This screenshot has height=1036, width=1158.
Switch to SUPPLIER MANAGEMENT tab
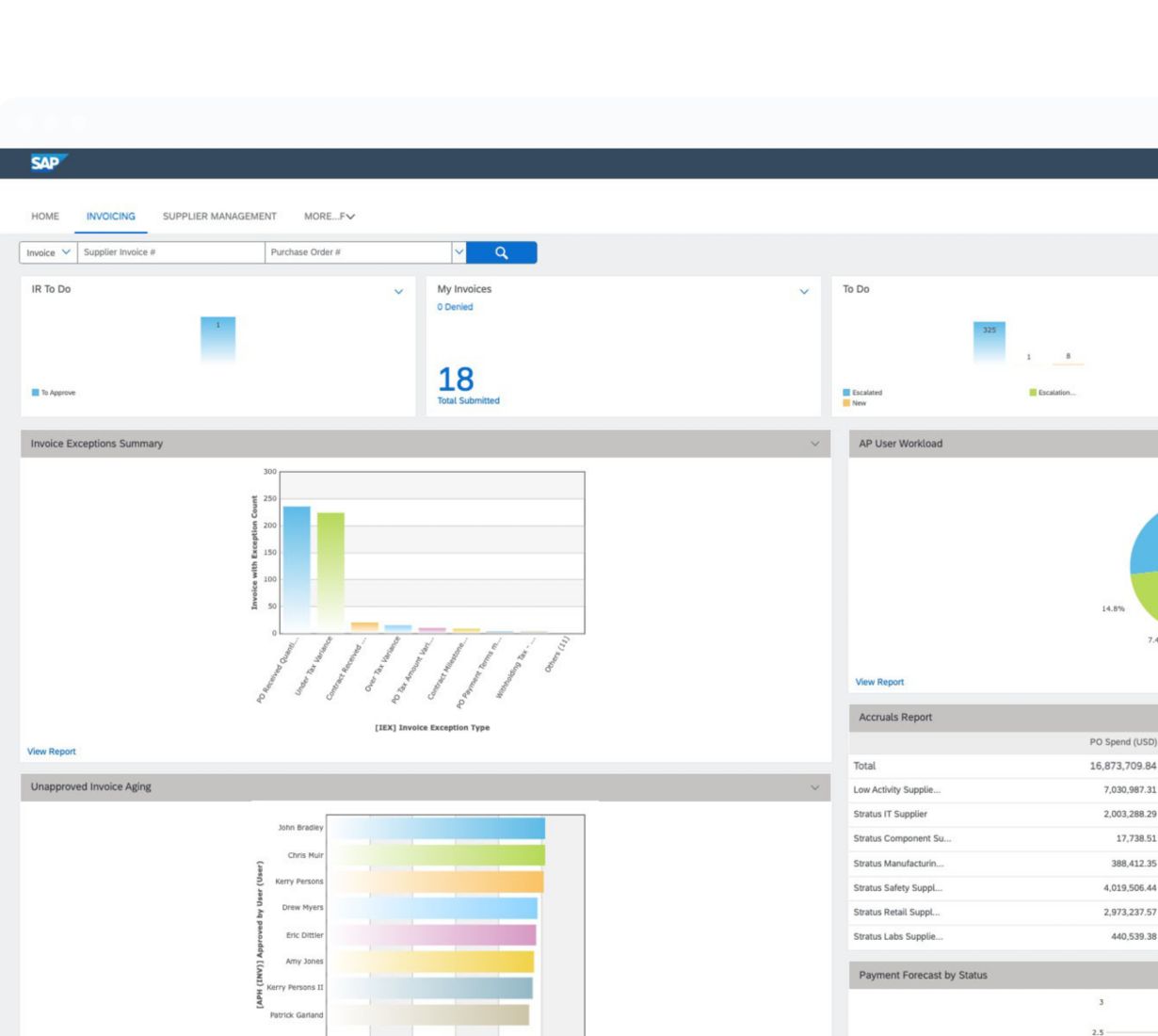pyautogui.click(x=219, y=217)
